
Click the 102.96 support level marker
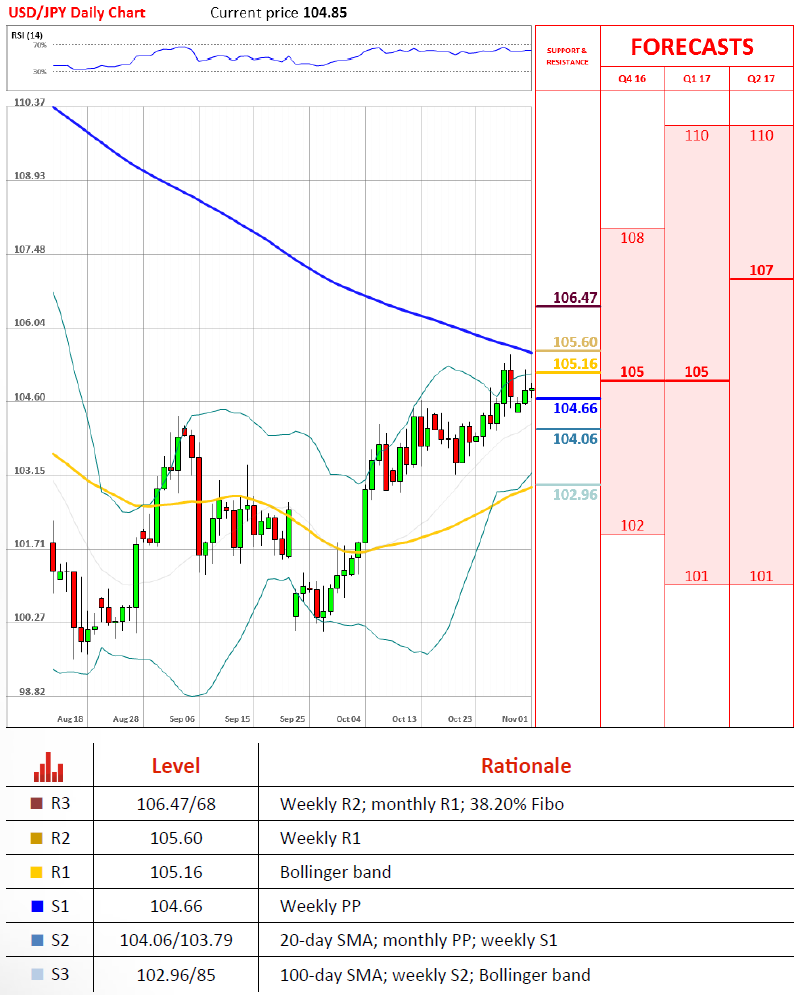pos(575,494)
